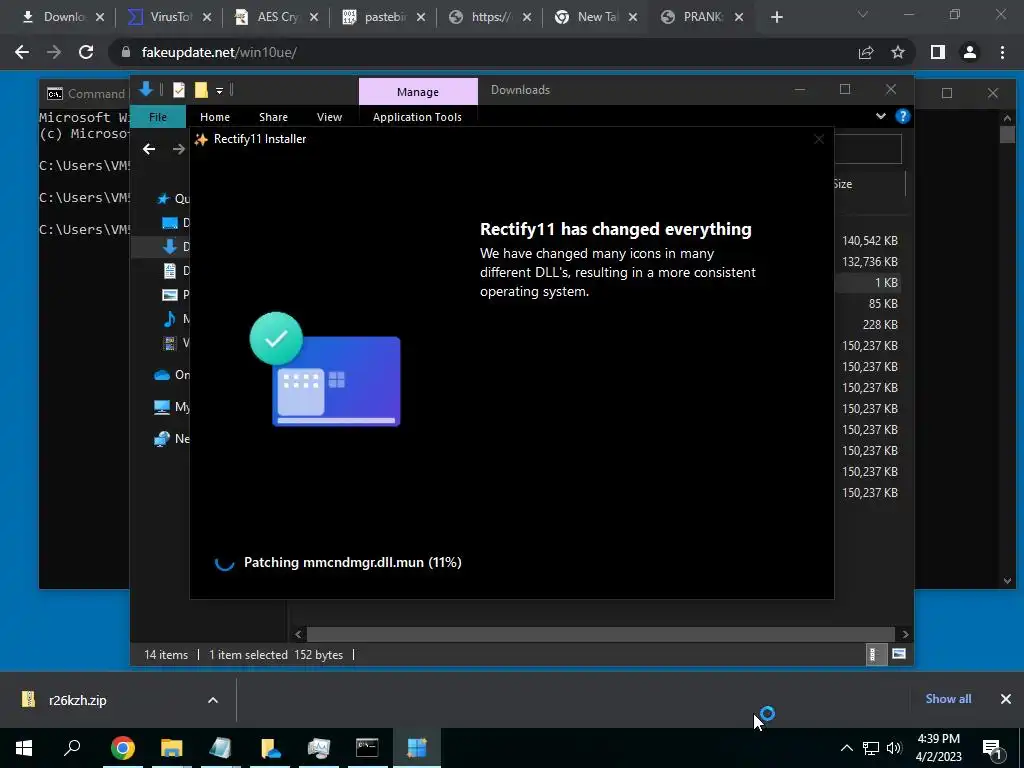Open File Explorer from the taskbar
This screenshot has width=1024, height=768.
pos(171,748)
